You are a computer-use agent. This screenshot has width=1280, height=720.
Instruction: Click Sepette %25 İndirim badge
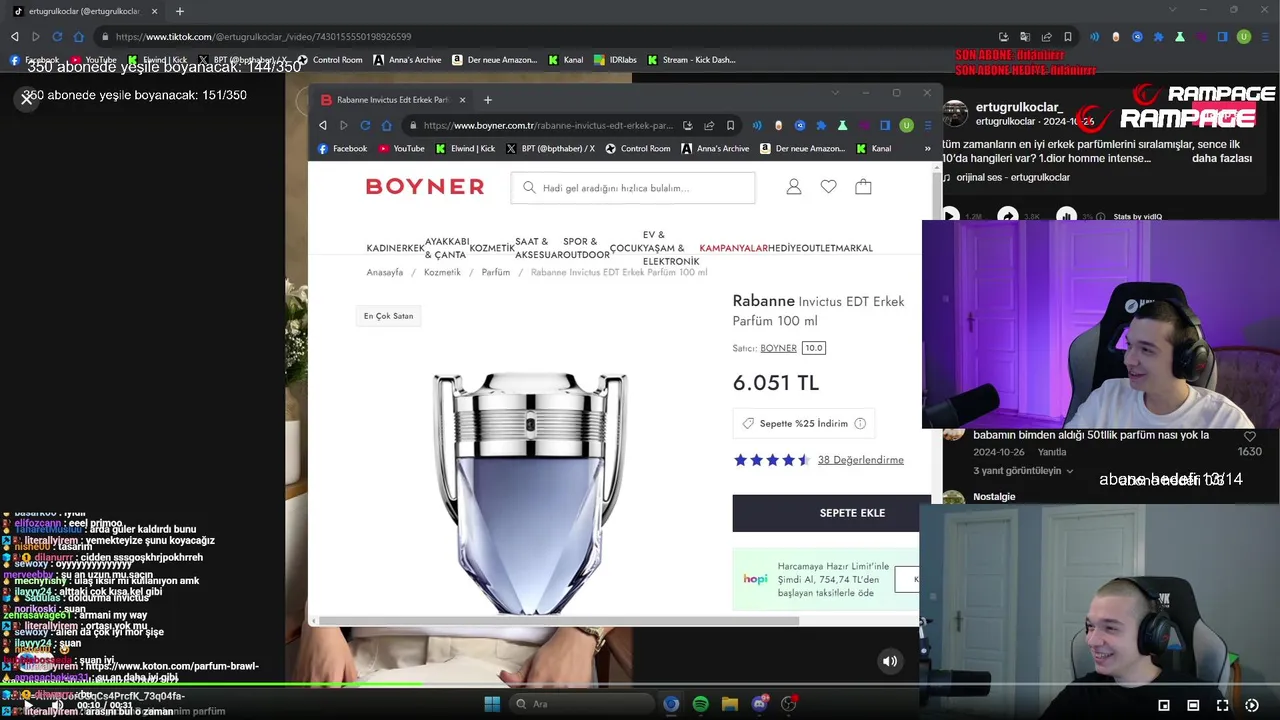pyautogui.click(x=804, y=424)
